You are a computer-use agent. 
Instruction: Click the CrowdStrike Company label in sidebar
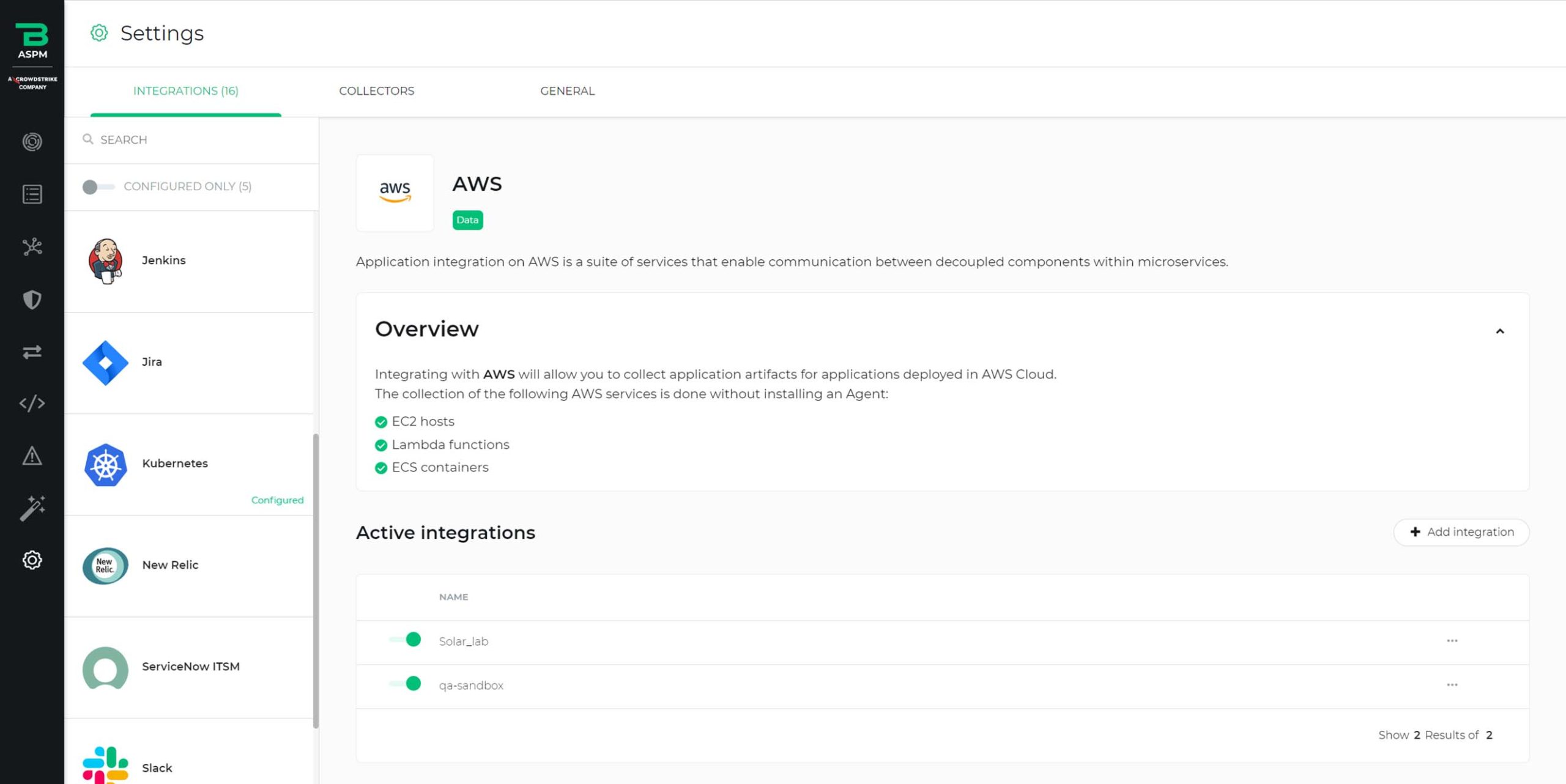pos(32,83)
